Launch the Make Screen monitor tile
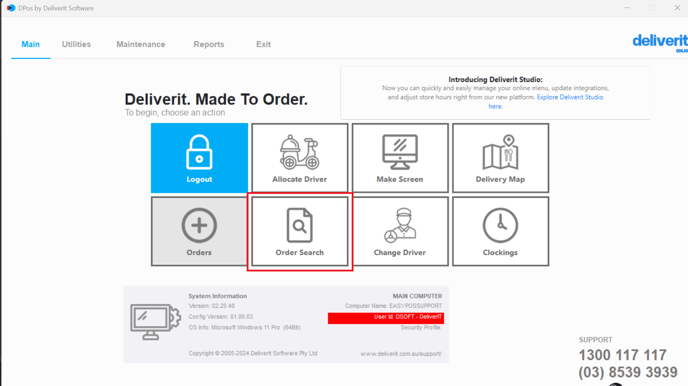This screenshot has height=386, width=688. [x=400, y=158]
